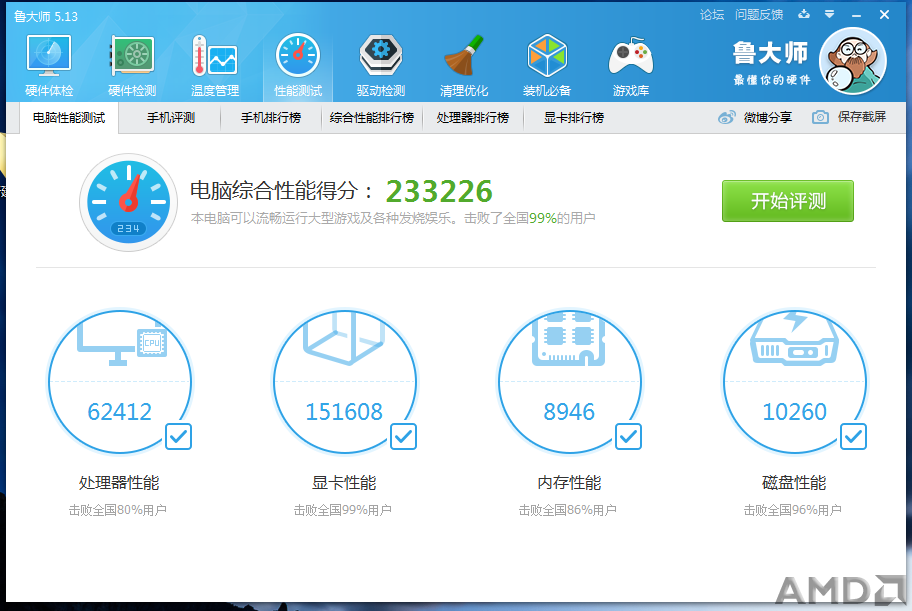Screen dimensions: 912x611
Task: Switch to 手机评测 tab
Action: tap(170, 118)
